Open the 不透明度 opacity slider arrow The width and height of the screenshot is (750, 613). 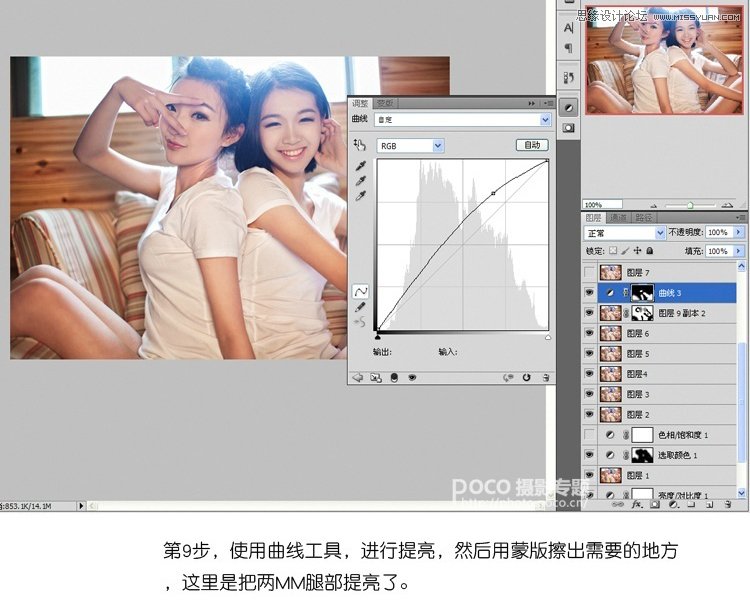tap(739, 232)
